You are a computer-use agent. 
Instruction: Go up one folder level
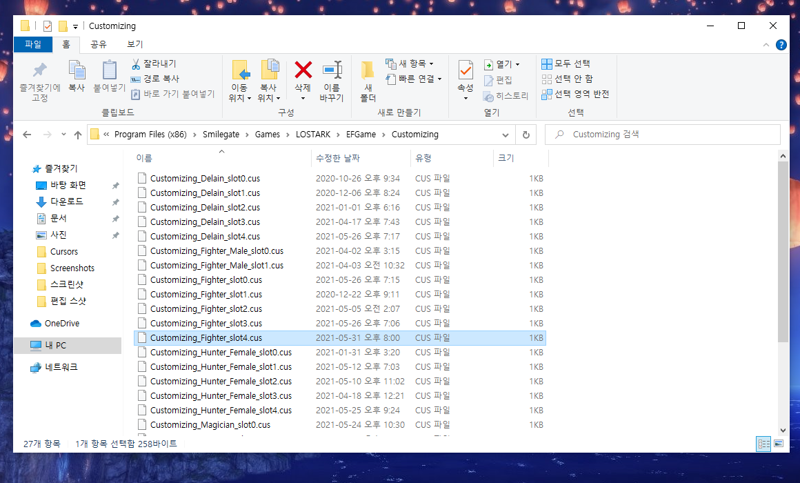[78, 135]
